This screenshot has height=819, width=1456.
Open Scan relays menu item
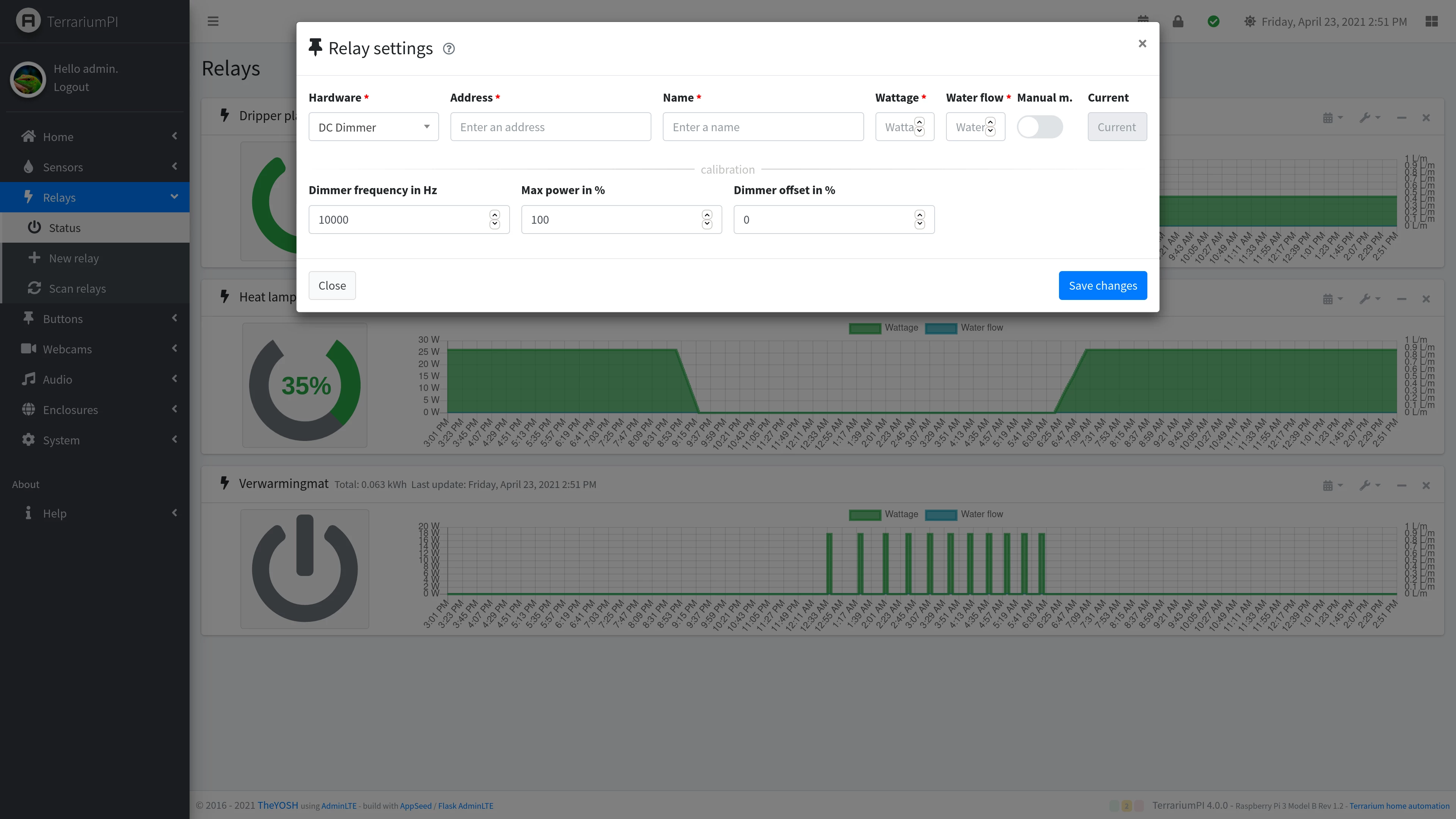point(77,288)
